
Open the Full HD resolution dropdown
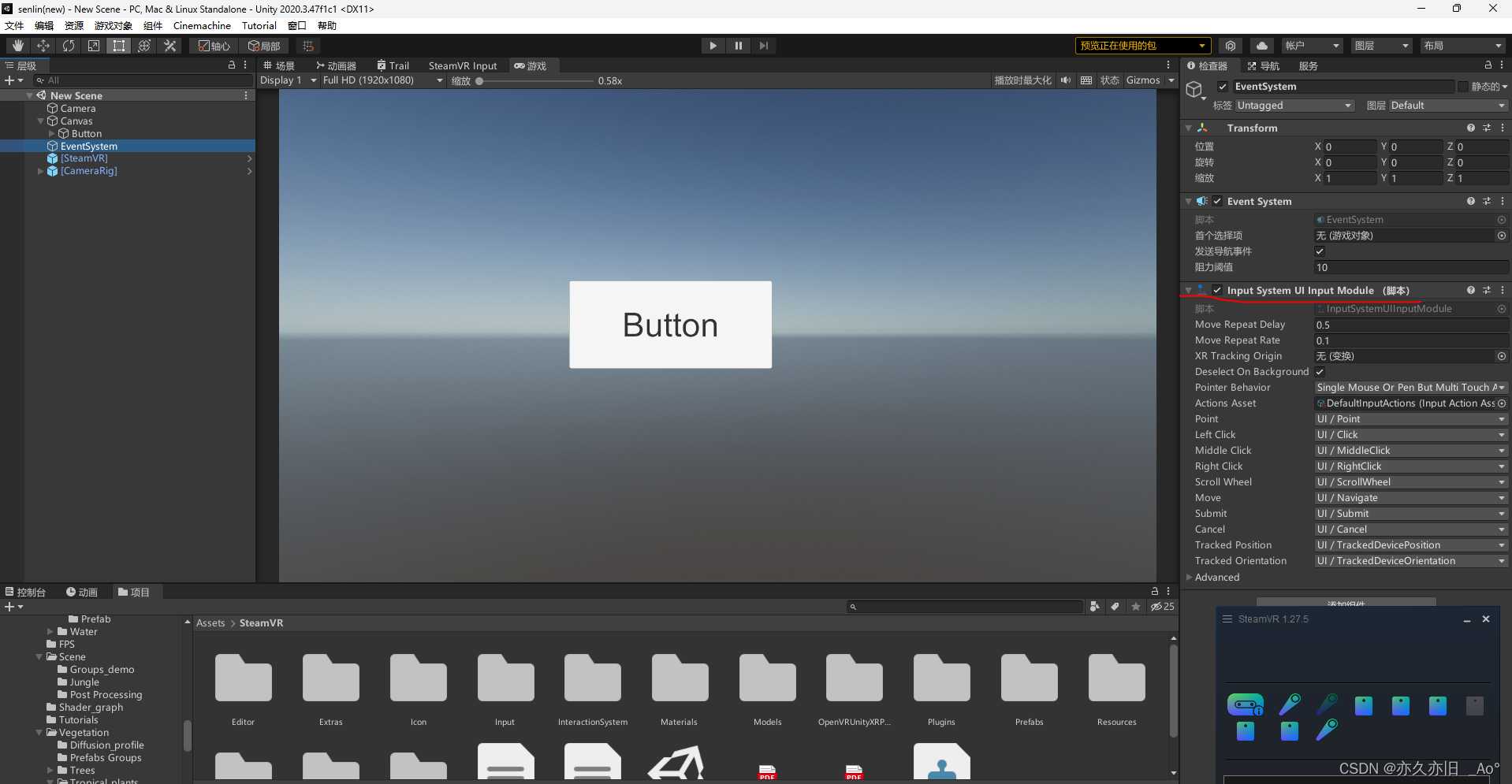tap(382, 80)
